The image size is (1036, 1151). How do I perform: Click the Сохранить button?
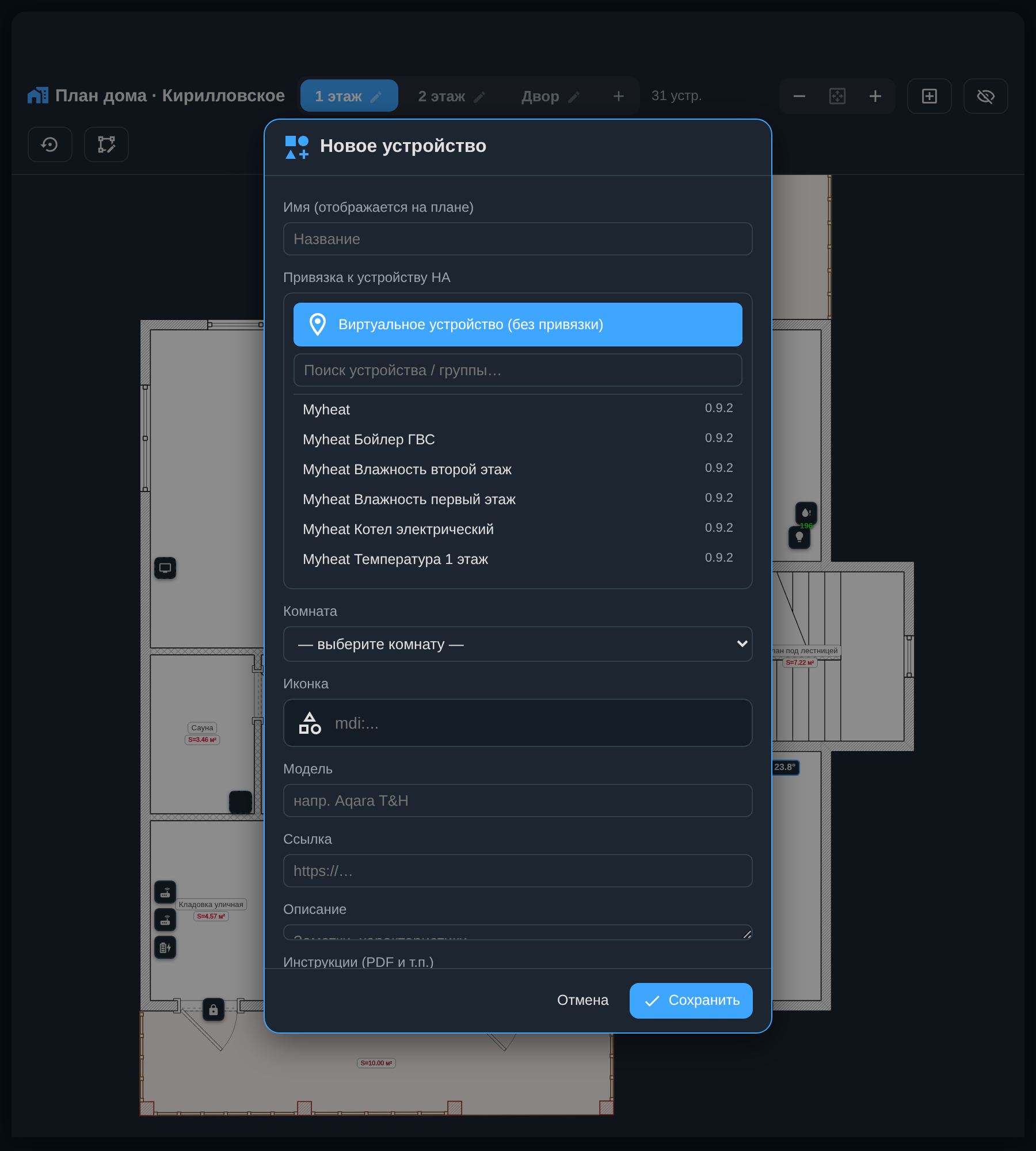(691, 1001)
